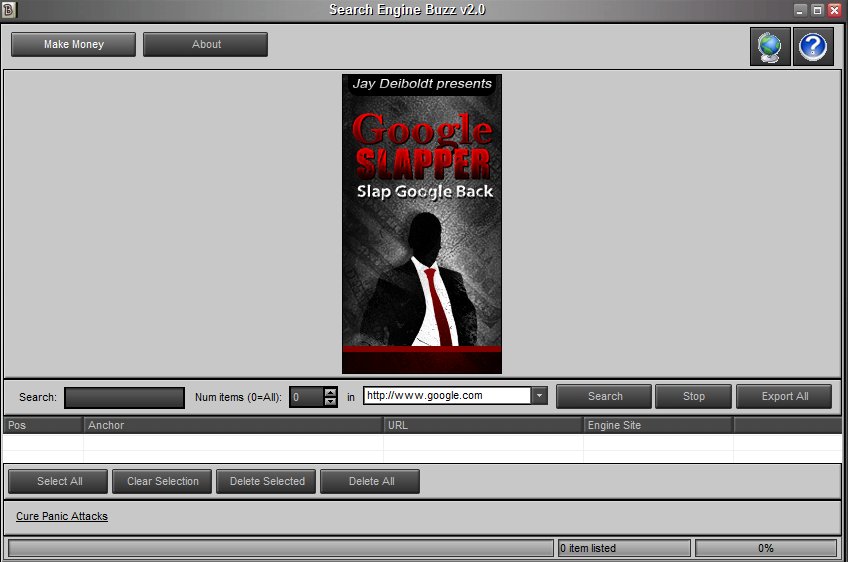Sort by URL column header
Image resolution: width=848 pixels, height=562 pixels.
point(483,425)
